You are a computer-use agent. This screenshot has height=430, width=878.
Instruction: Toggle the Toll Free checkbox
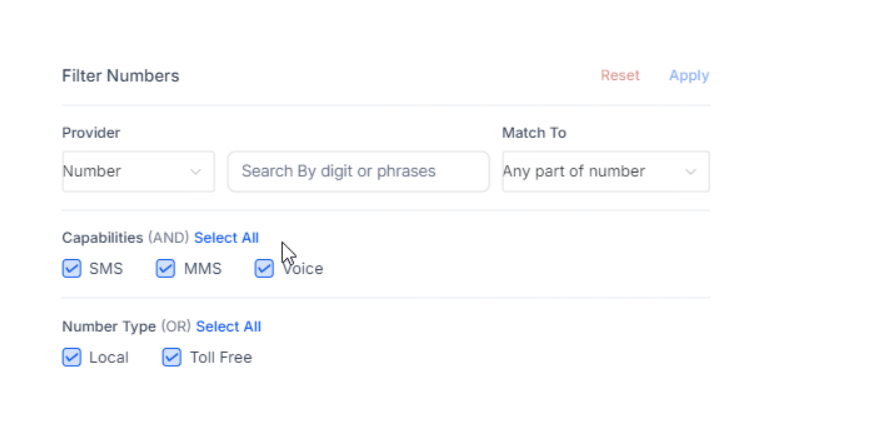click(172, 357)
